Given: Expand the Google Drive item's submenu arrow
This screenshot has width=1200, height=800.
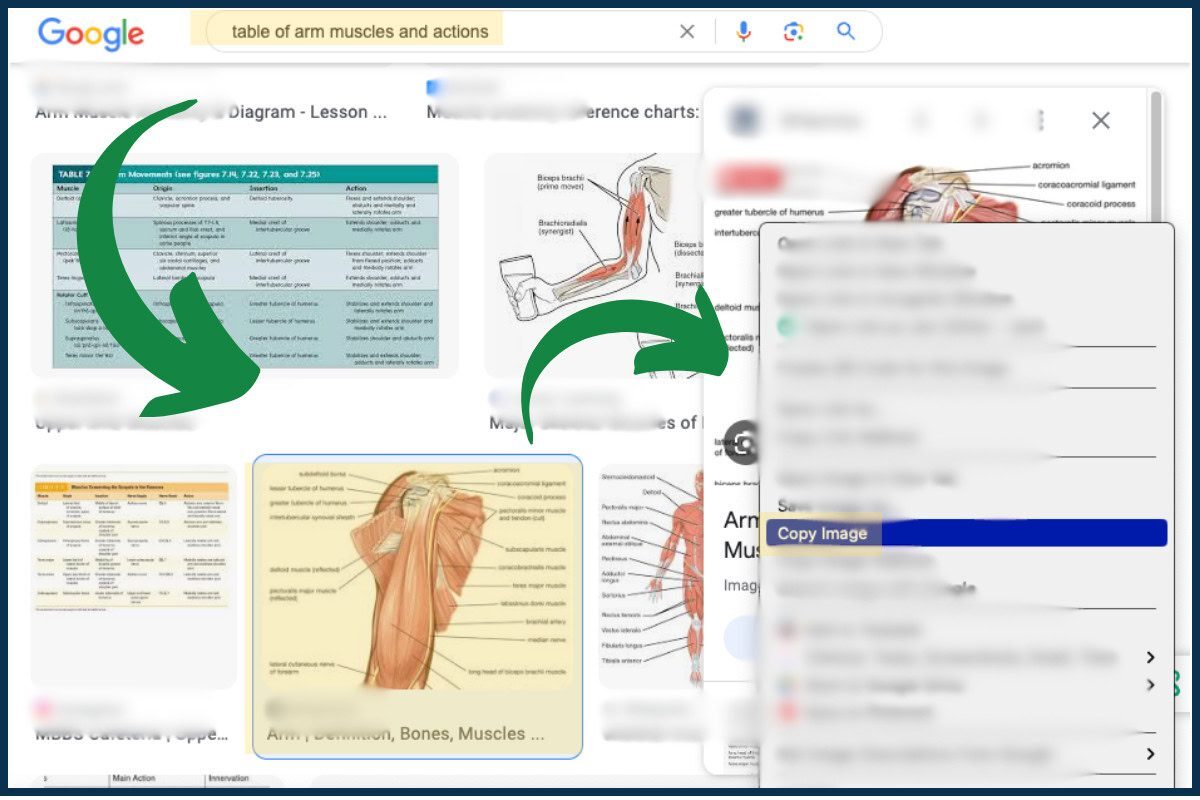Looking at the screenshot, I should [1150, 685].
